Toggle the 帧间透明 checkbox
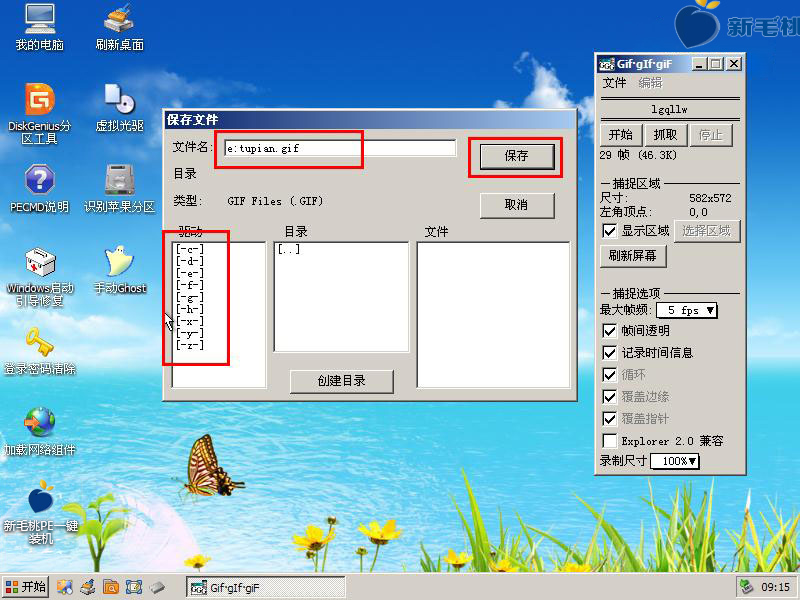The height and width of the screenshot is (600, 800). point(609,331)
